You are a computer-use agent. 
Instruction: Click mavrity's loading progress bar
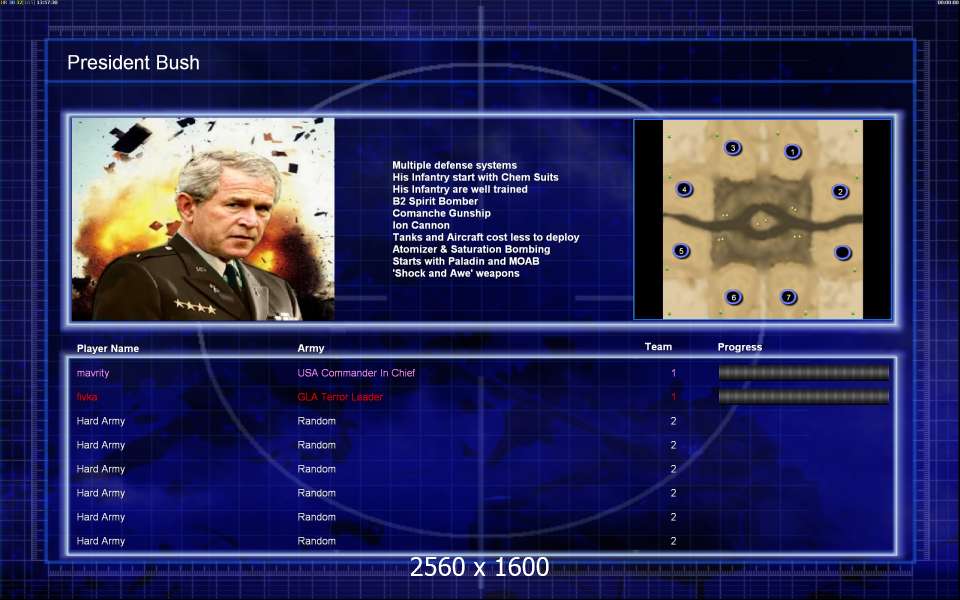tap(803, 372)
